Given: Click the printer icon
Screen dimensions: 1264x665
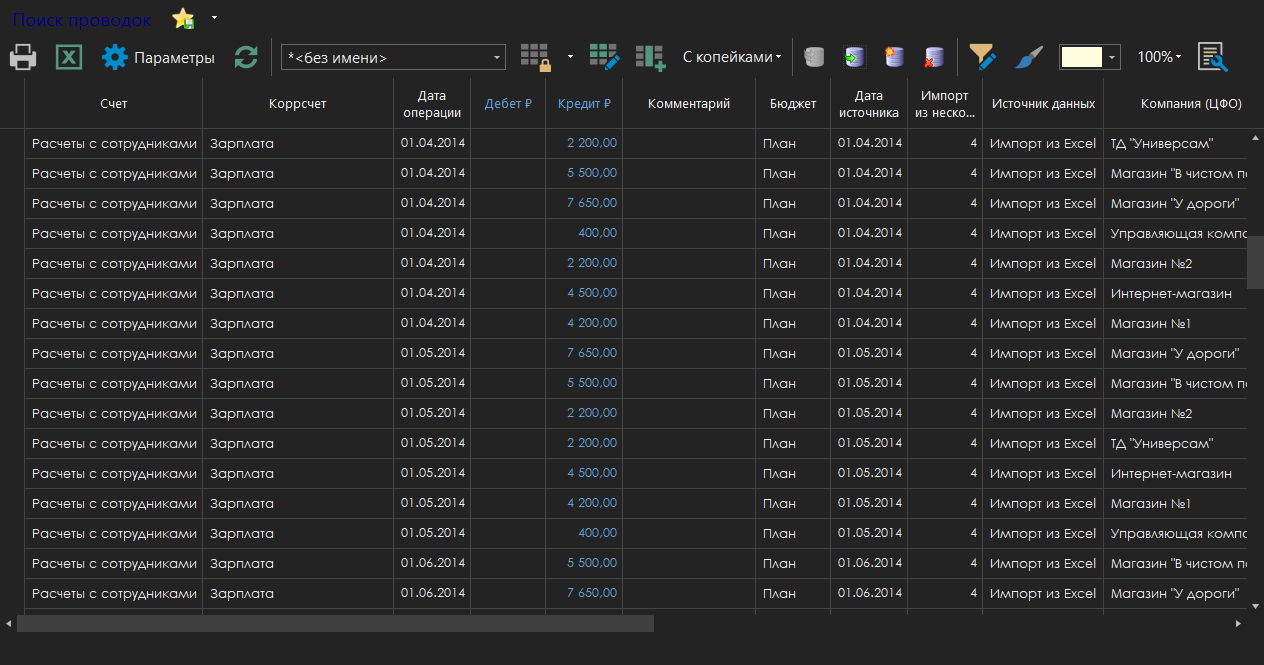Looking at the screenshot, I should [23, 58].
